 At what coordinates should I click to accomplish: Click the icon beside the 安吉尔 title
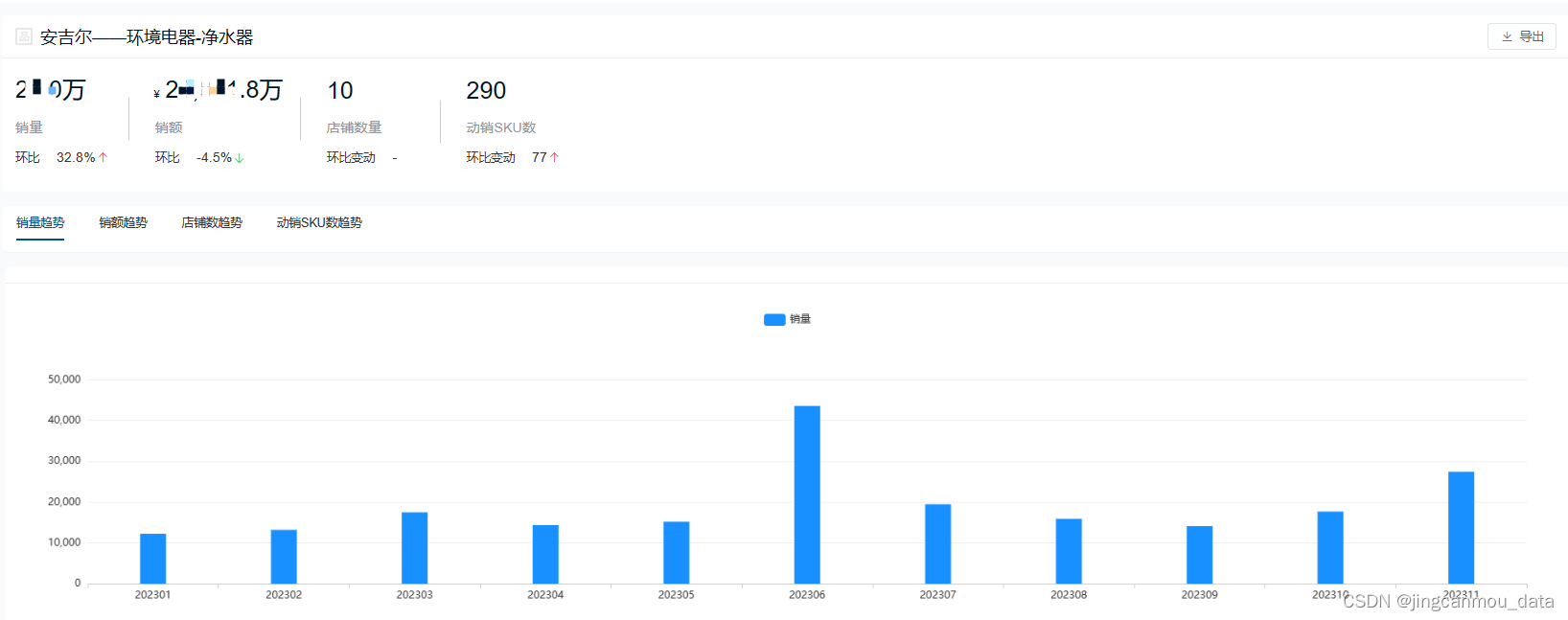point(24,36)
